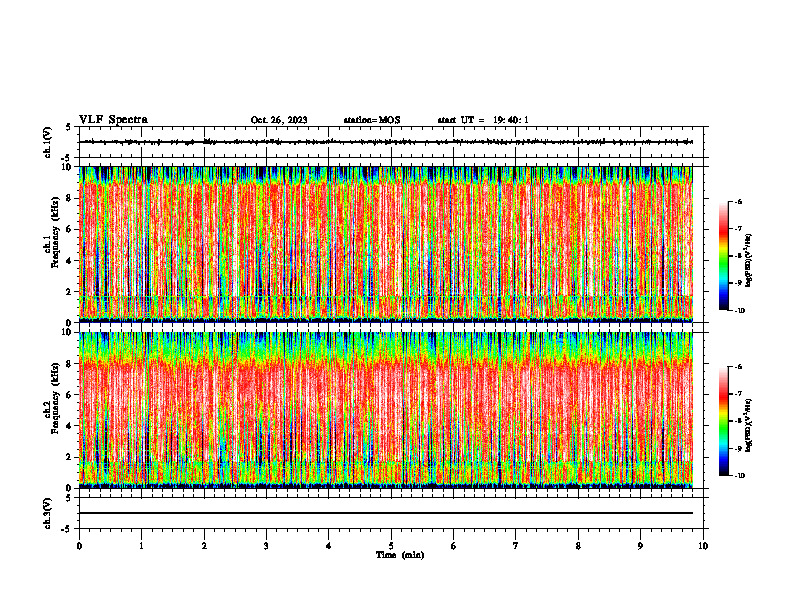This screenshot has width=792, height=612.
Task: Click the '-6' label on ch.1 color bar
Action: [x=738, y=201]
